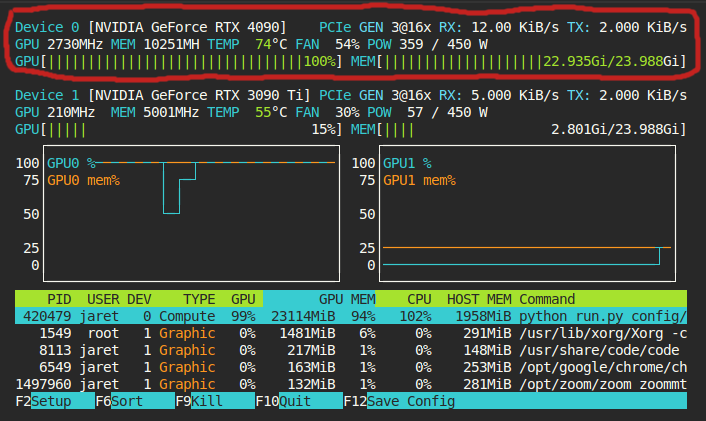Click the Command column header

547,299
